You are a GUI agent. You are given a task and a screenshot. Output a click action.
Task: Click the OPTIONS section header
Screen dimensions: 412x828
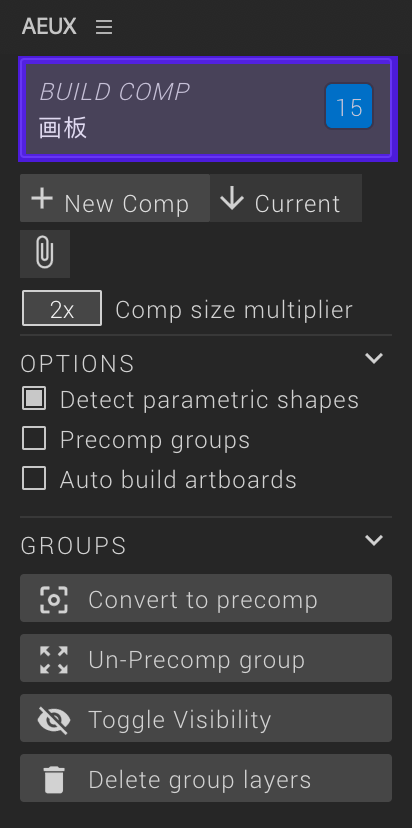78,364
